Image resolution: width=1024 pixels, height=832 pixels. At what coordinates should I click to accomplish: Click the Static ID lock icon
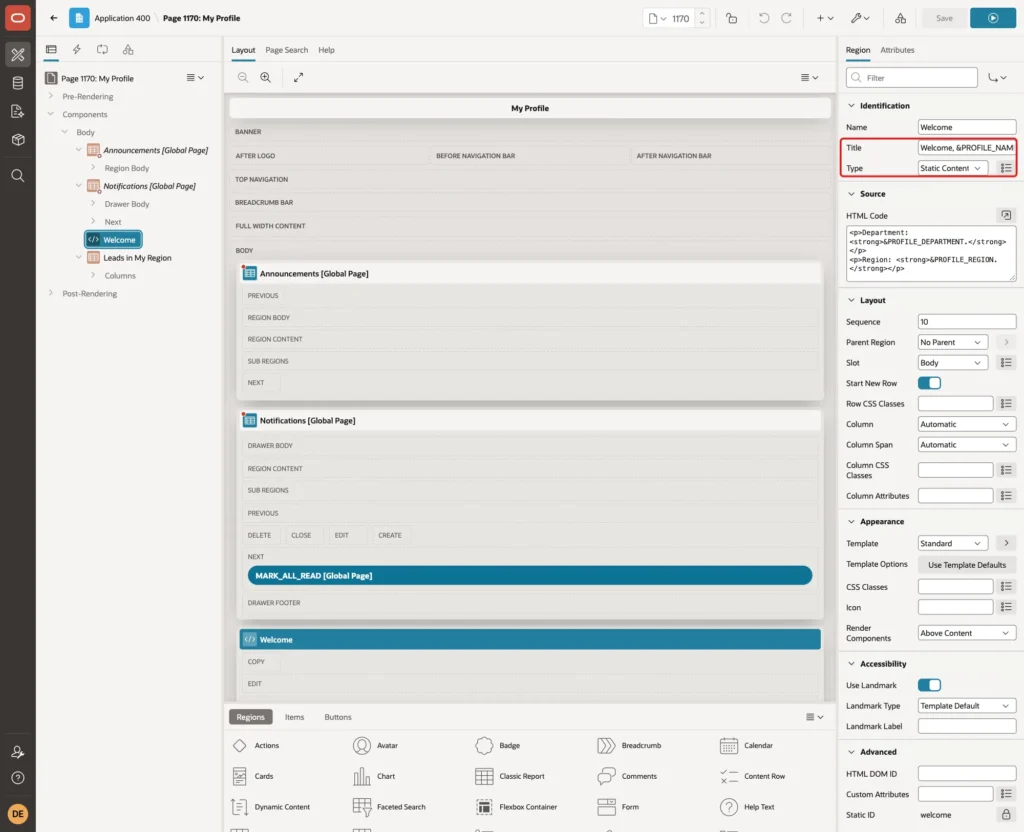[1006, 814]
